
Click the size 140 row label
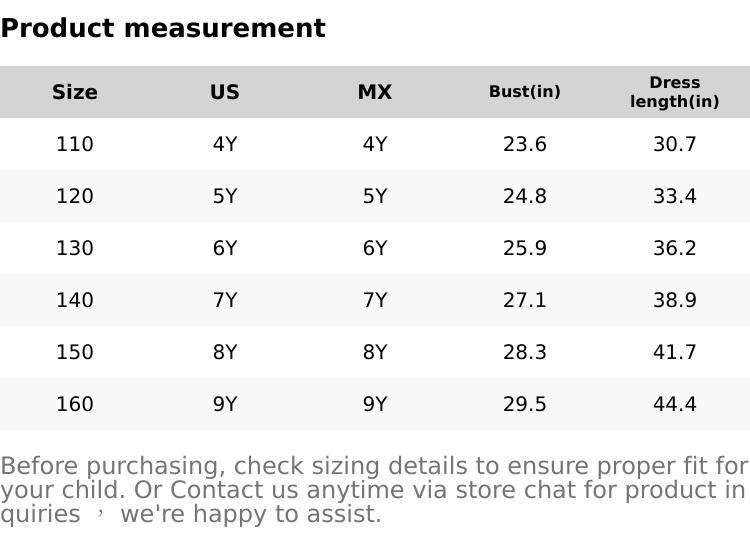tap(75, 300)
